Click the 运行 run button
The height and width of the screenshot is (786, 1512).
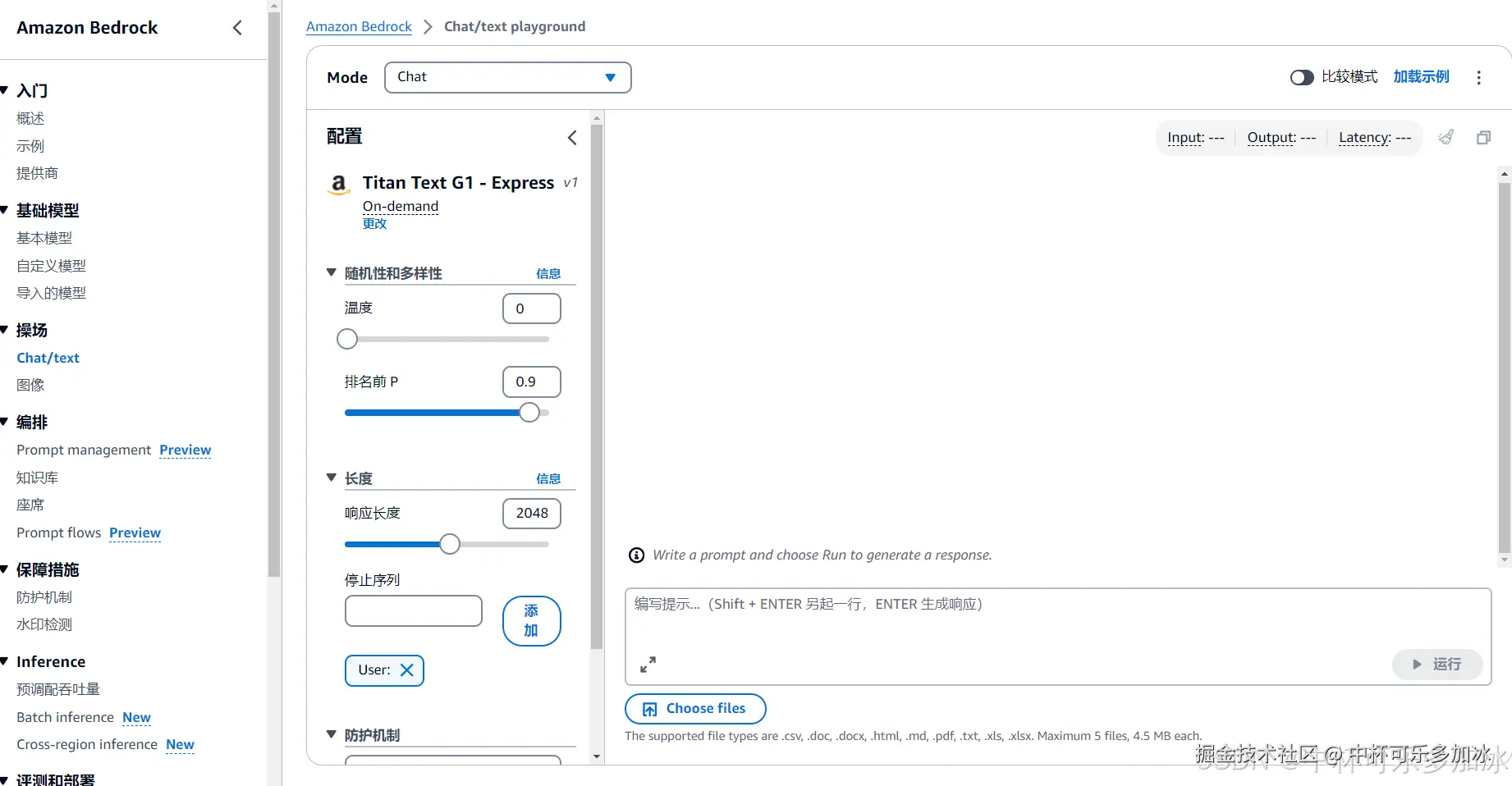(x=1437, y=664)
